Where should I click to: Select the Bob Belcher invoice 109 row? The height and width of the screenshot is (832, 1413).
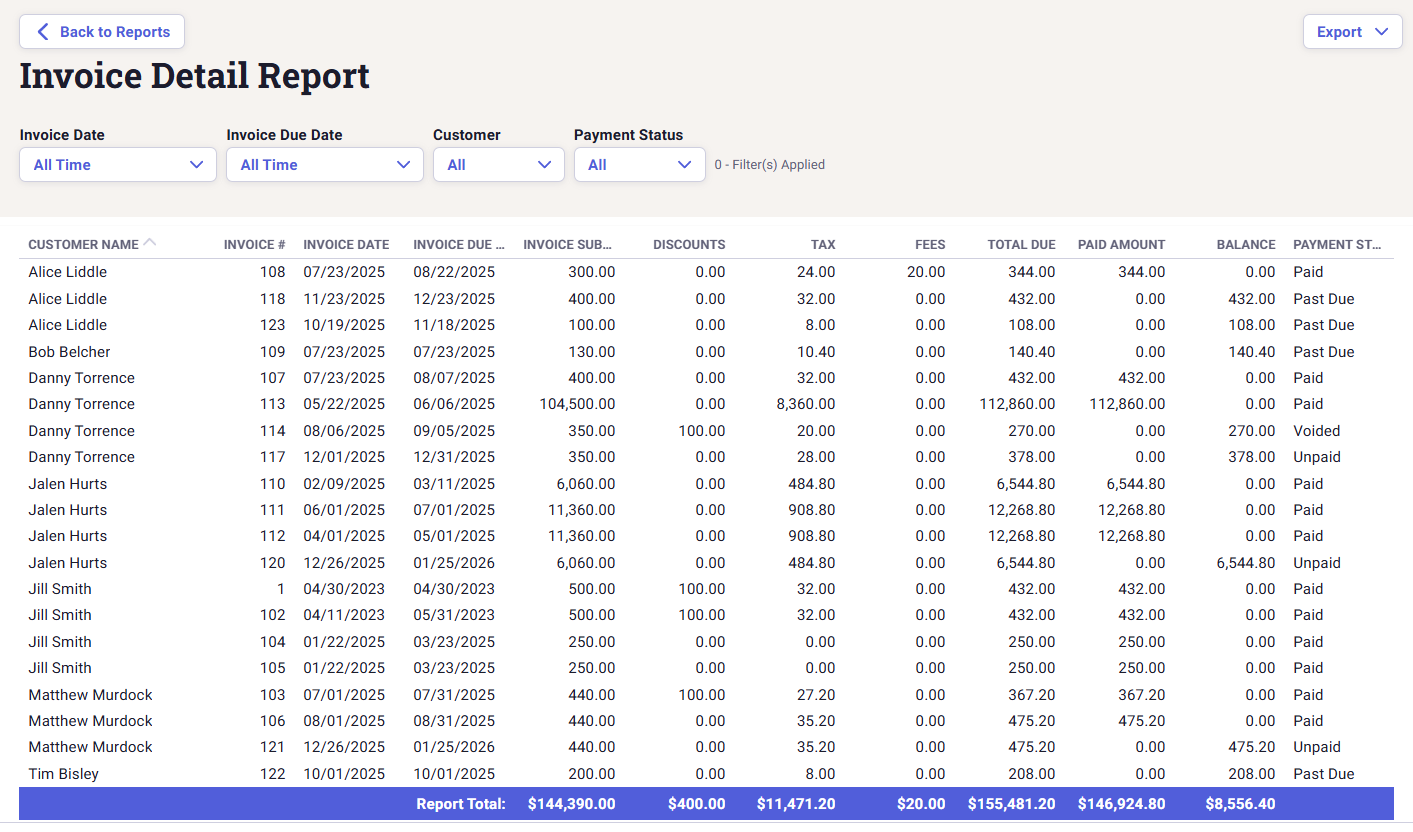[x=70, y=352]
